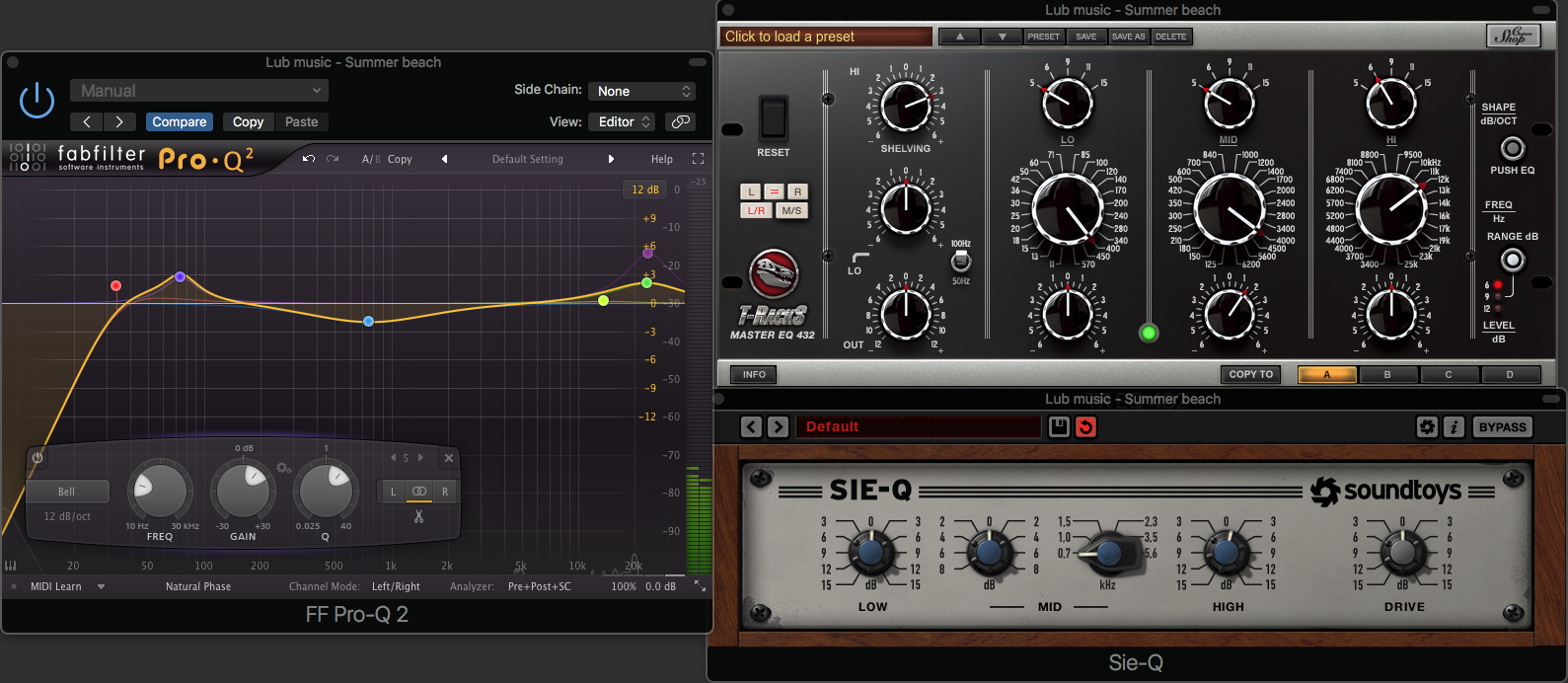Click COPY TO in Master EQ 432
Image resolution: width=1568 pixels, height=683 pixels.
1251,374
